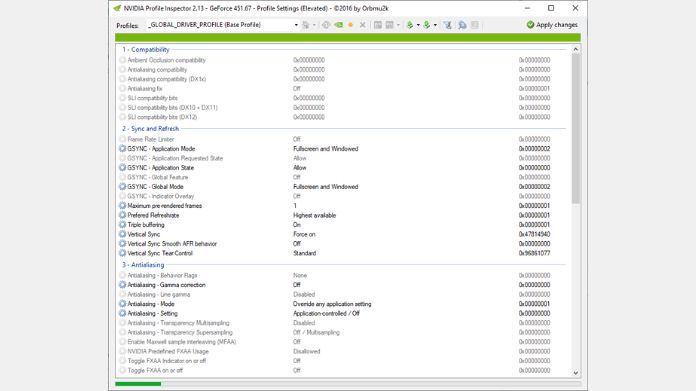The width and height of the screenshot is (696, 391).
Task: Open the import profiles dropdown arrow
Action: coord(435,25)
